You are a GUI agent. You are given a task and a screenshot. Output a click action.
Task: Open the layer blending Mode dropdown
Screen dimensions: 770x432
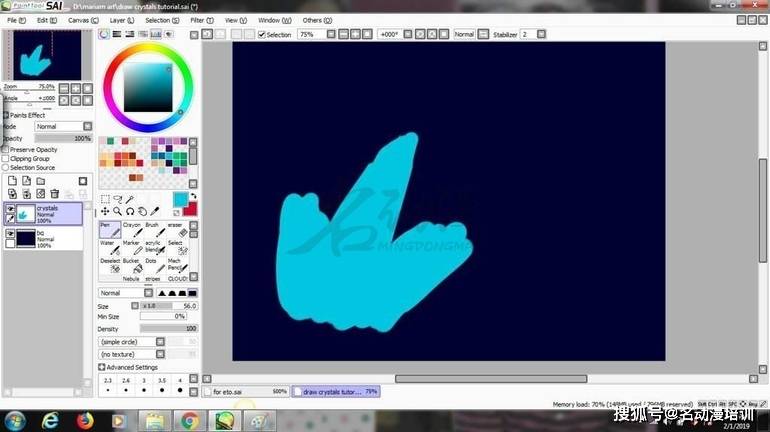pos(87,127)
